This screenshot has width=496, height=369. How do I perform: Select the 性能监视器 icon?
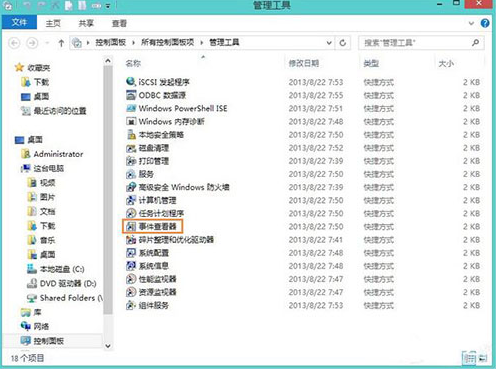coord(131,279)
